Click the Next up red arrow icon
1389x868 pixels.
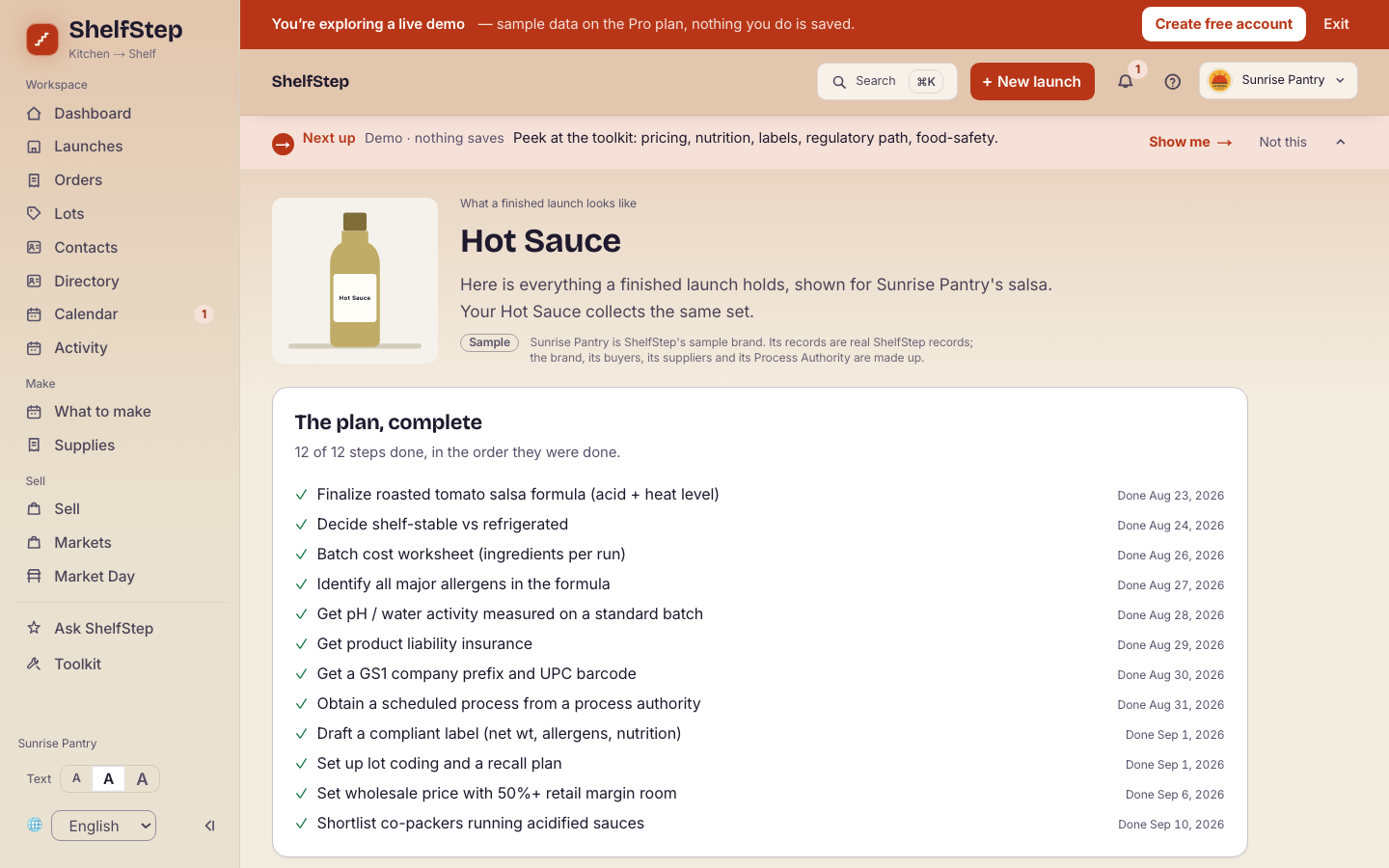tap(283, 145)
